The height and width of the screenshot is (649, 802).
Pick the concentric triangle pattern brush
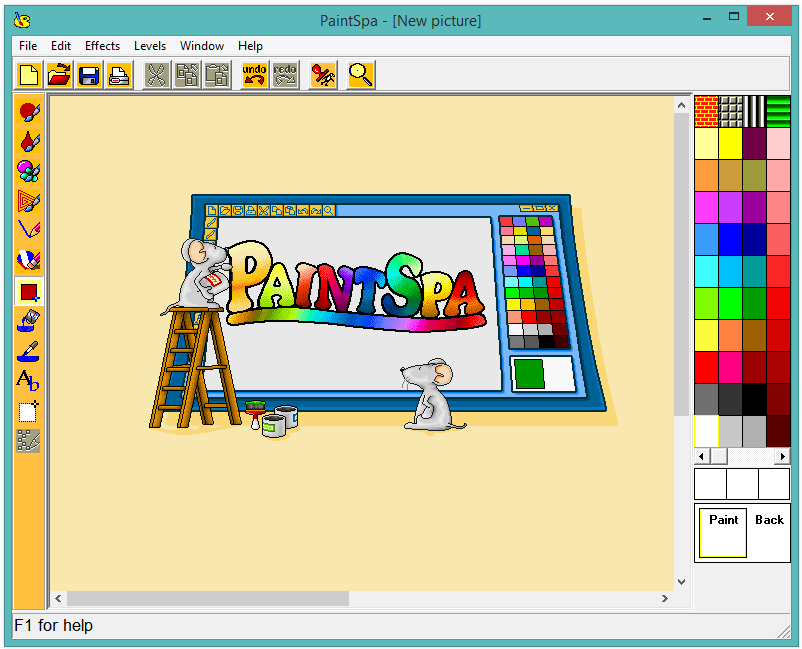pyautogui.click(x=29, y=201)
